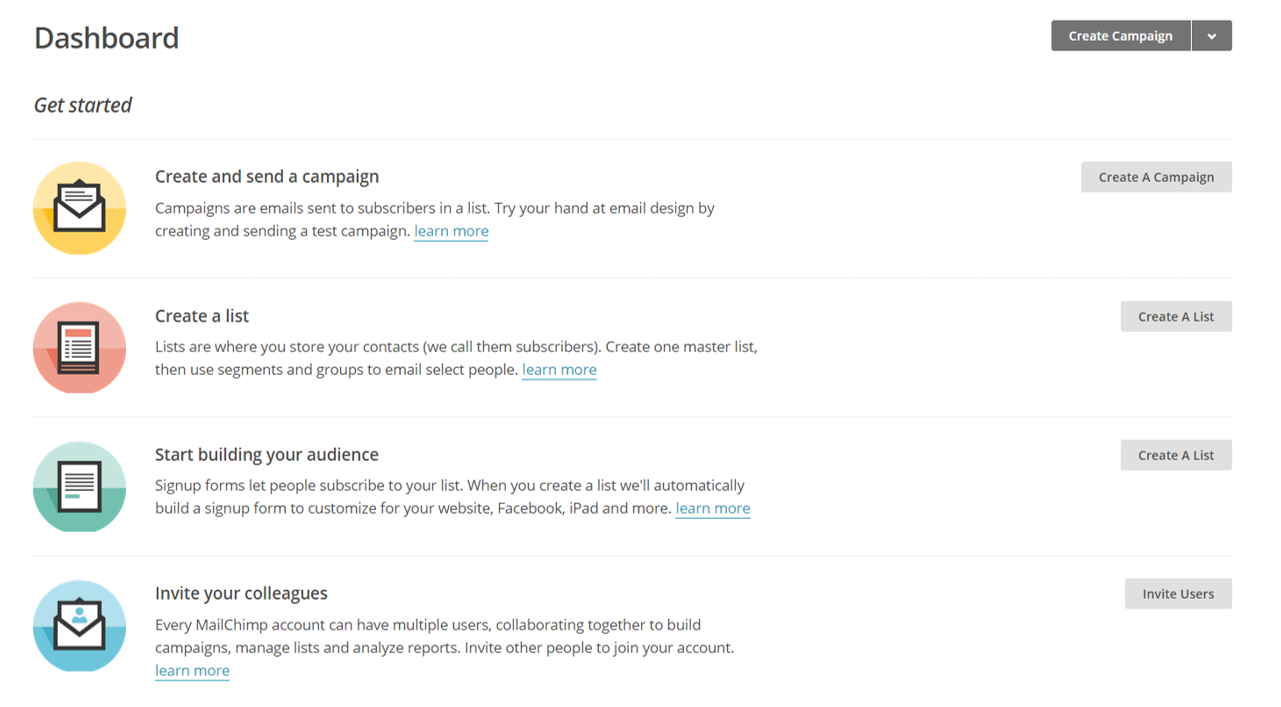1281x707 pixels.
Task: Click the Get started section heading
Action: click(x=83, y=105)
